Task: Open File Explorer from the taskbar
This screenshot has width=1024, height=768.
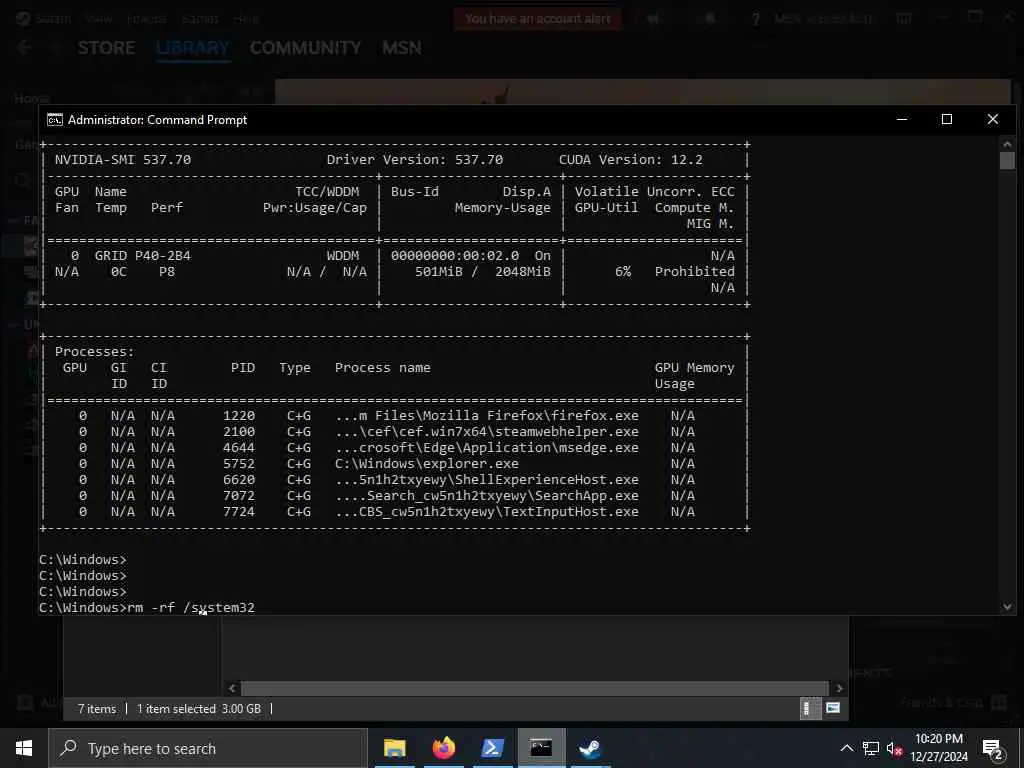Action: click(394, 748)
